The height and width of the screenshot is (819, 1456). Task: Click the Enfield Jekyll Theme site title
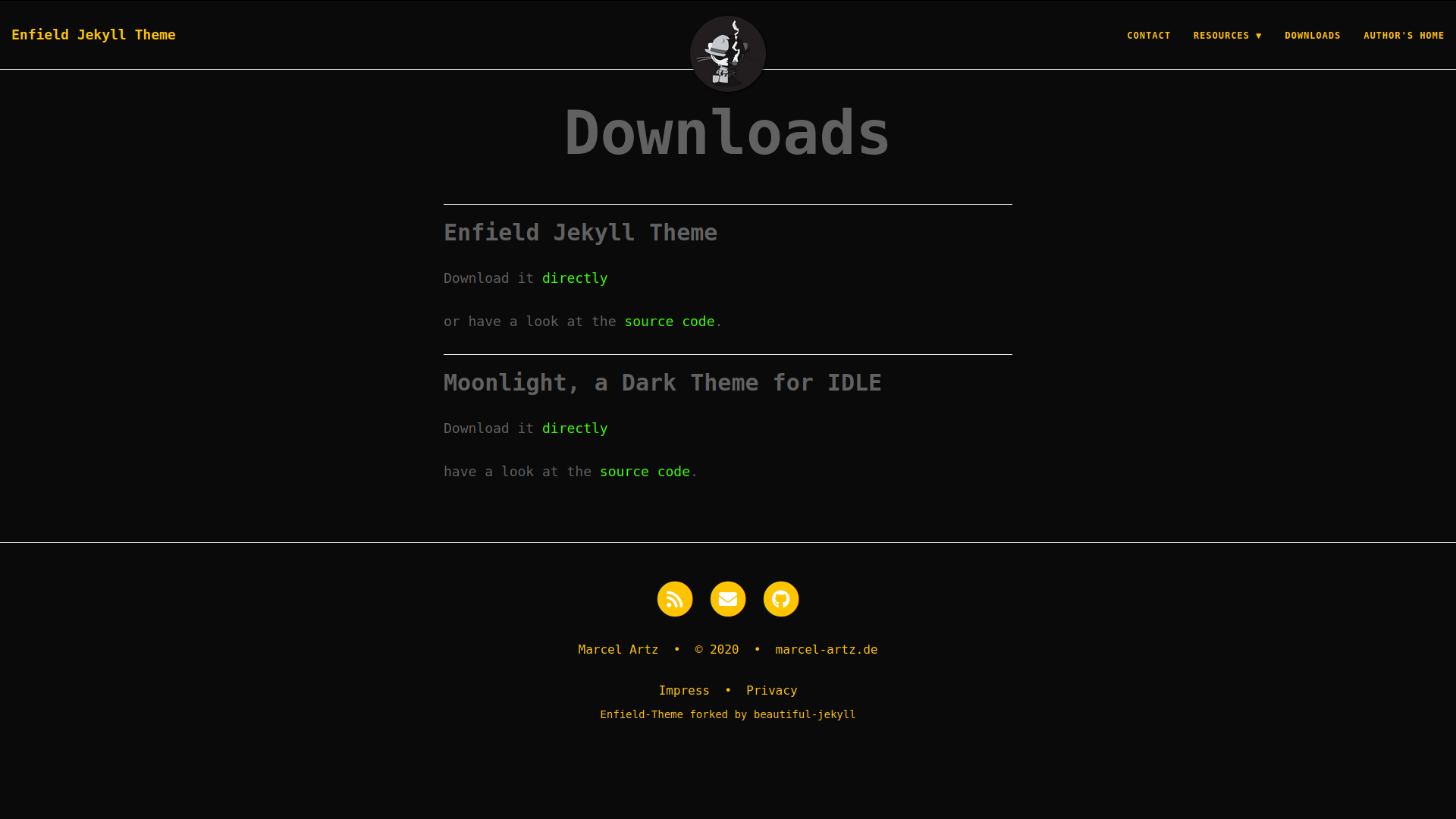coord(93,35)
